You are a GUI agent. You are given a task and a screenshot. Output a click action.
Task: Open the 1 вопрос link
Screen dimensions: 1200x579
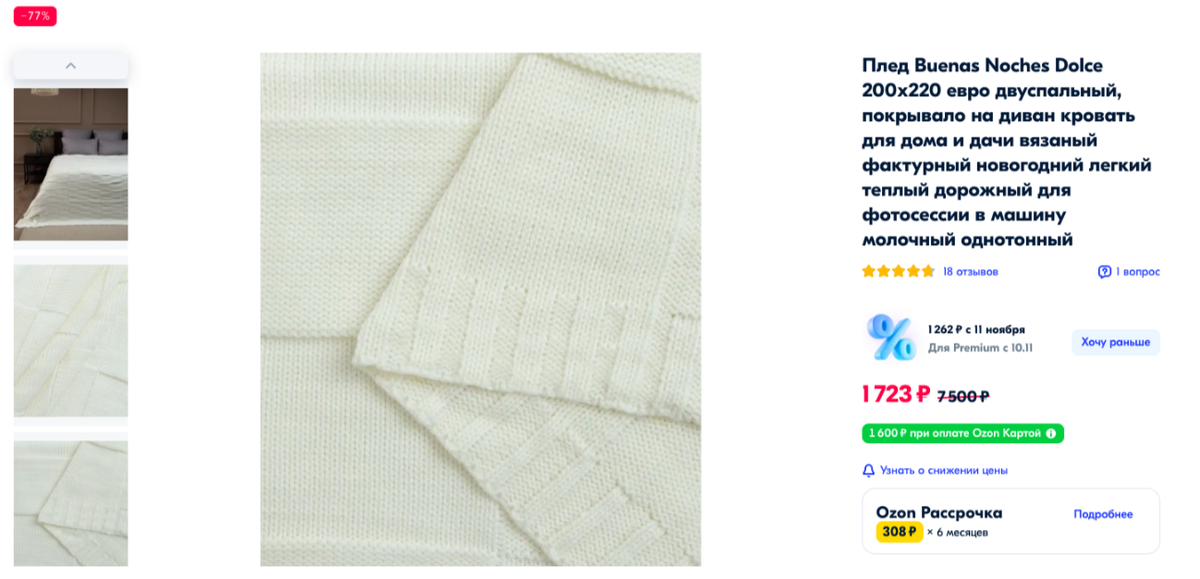[x=1138, y=271]
